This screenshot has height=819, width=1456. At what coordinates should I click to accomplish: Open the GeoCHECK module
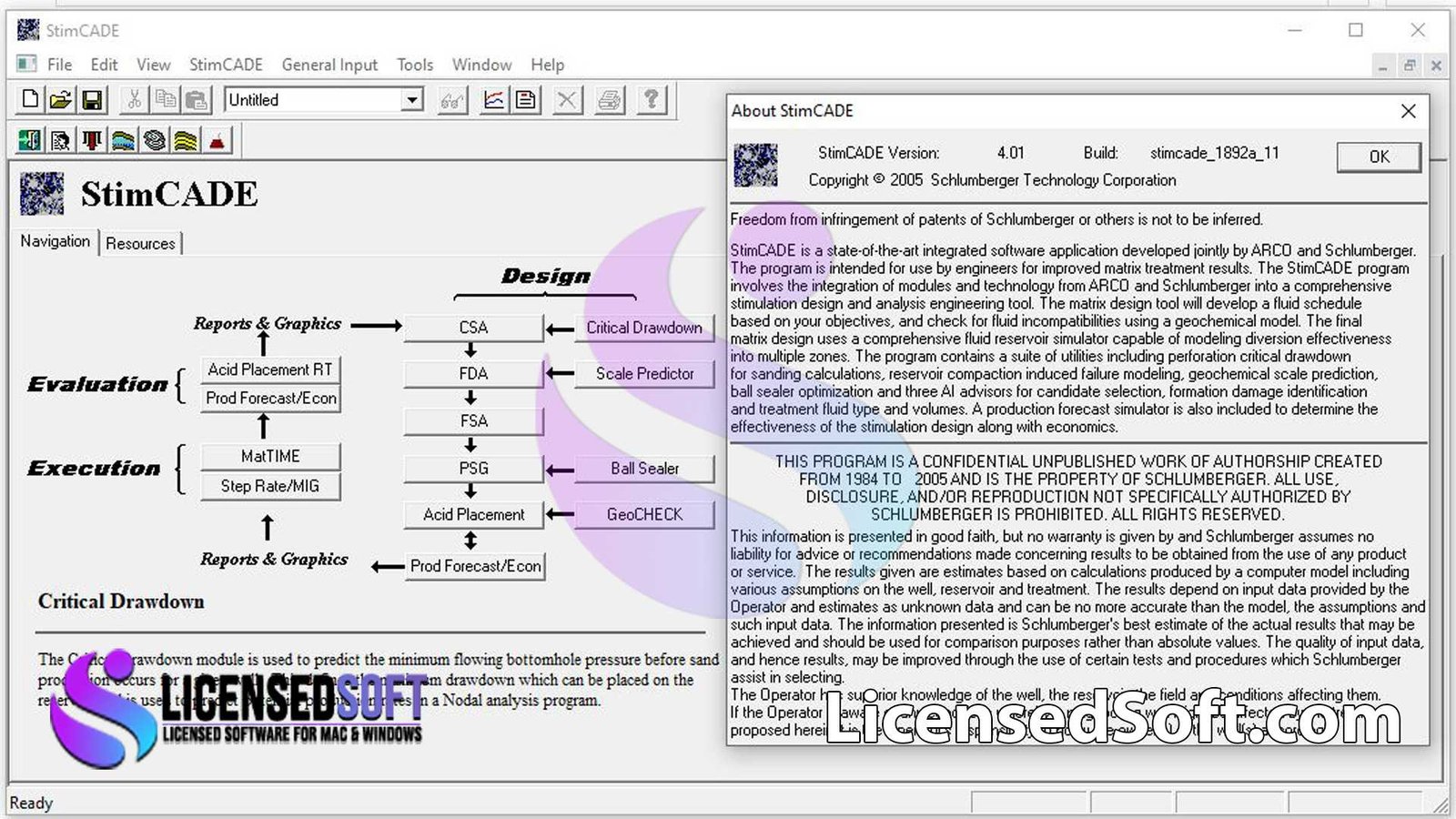[644, 515]
